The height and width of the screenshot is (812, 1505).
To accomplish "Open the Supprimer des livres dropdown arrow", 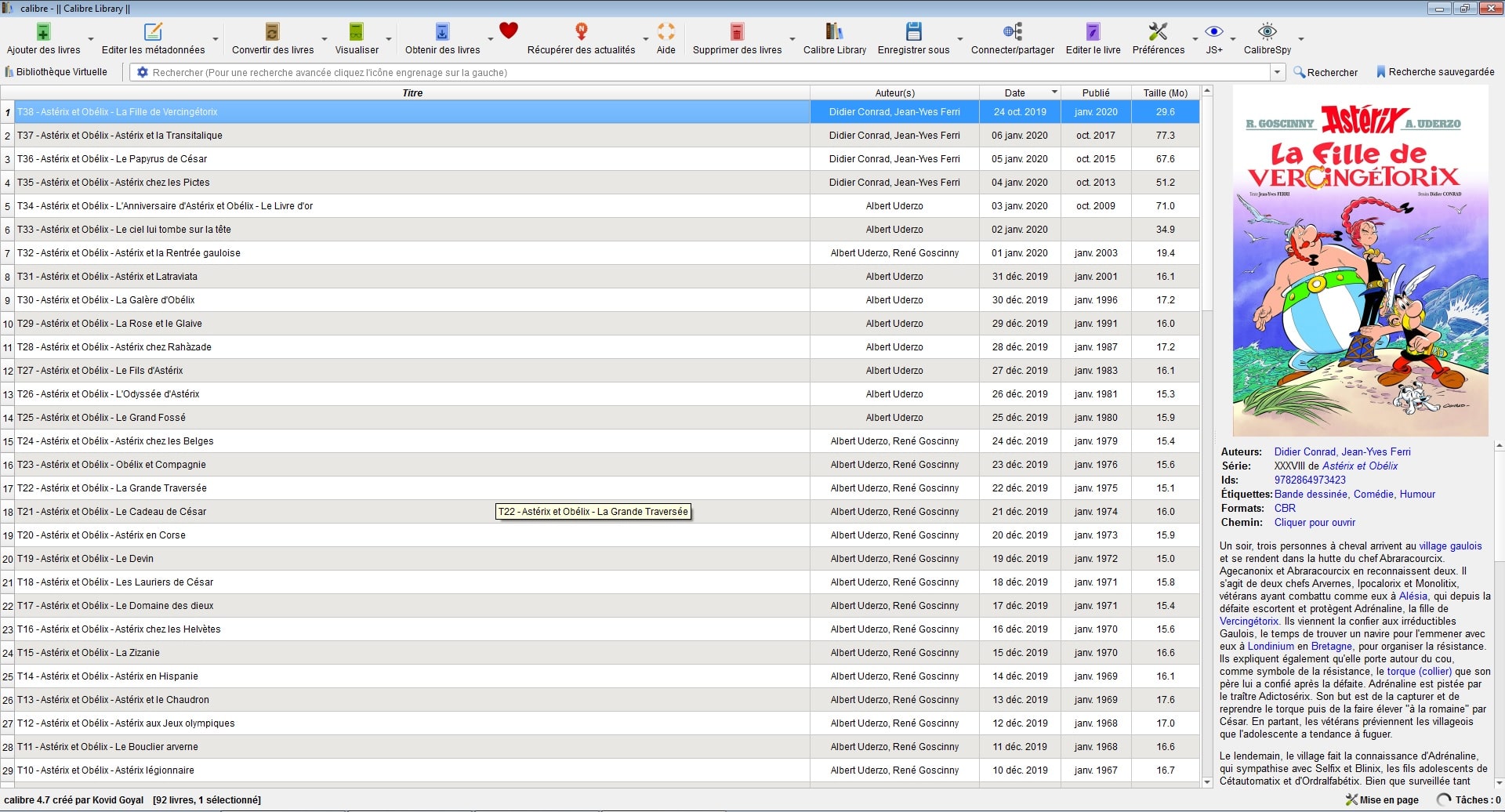I will [x=792, y=39].
